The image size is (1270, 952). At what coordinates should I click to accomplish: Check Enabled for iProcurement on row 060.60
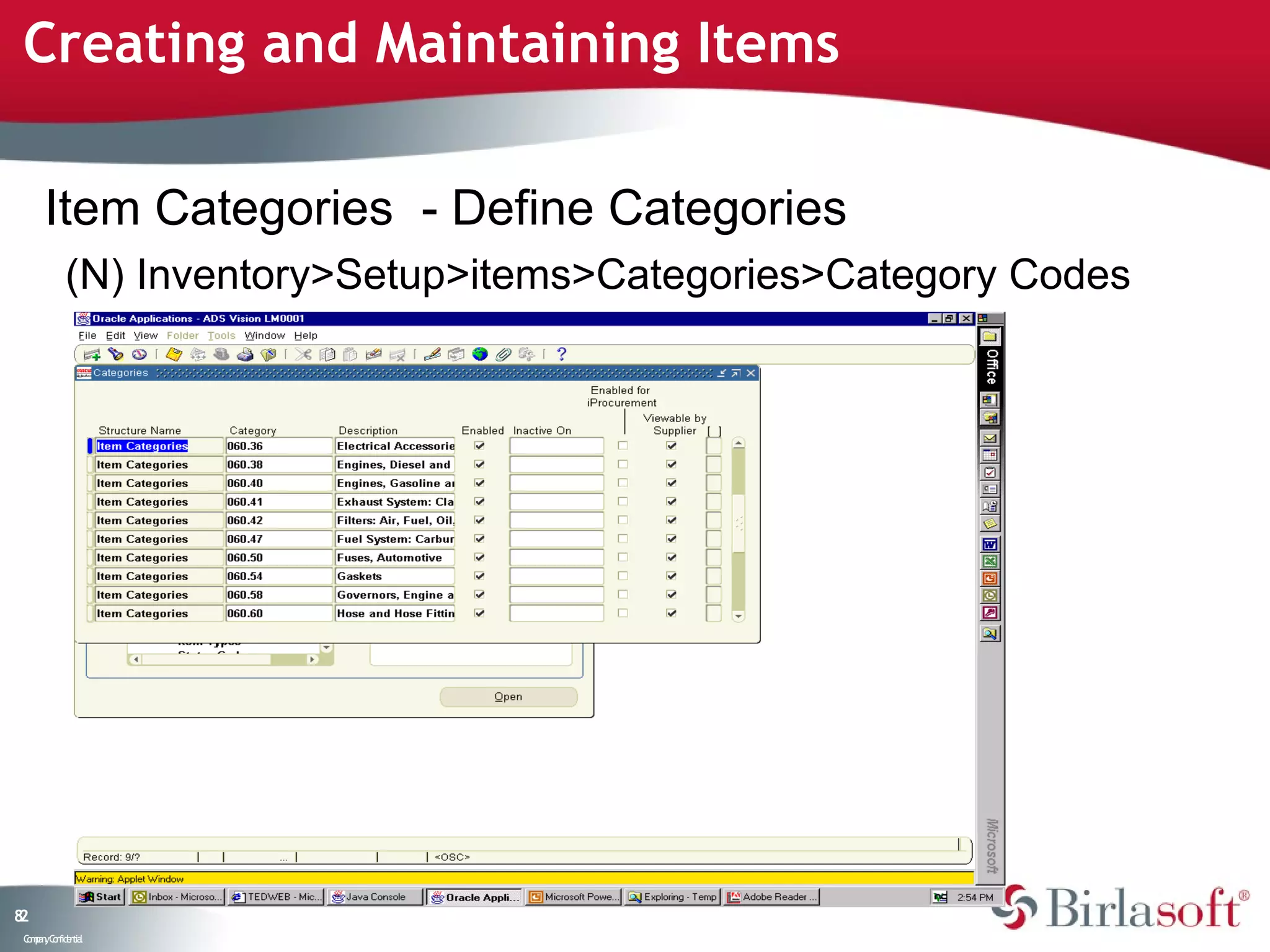click(x=623, y=613)
